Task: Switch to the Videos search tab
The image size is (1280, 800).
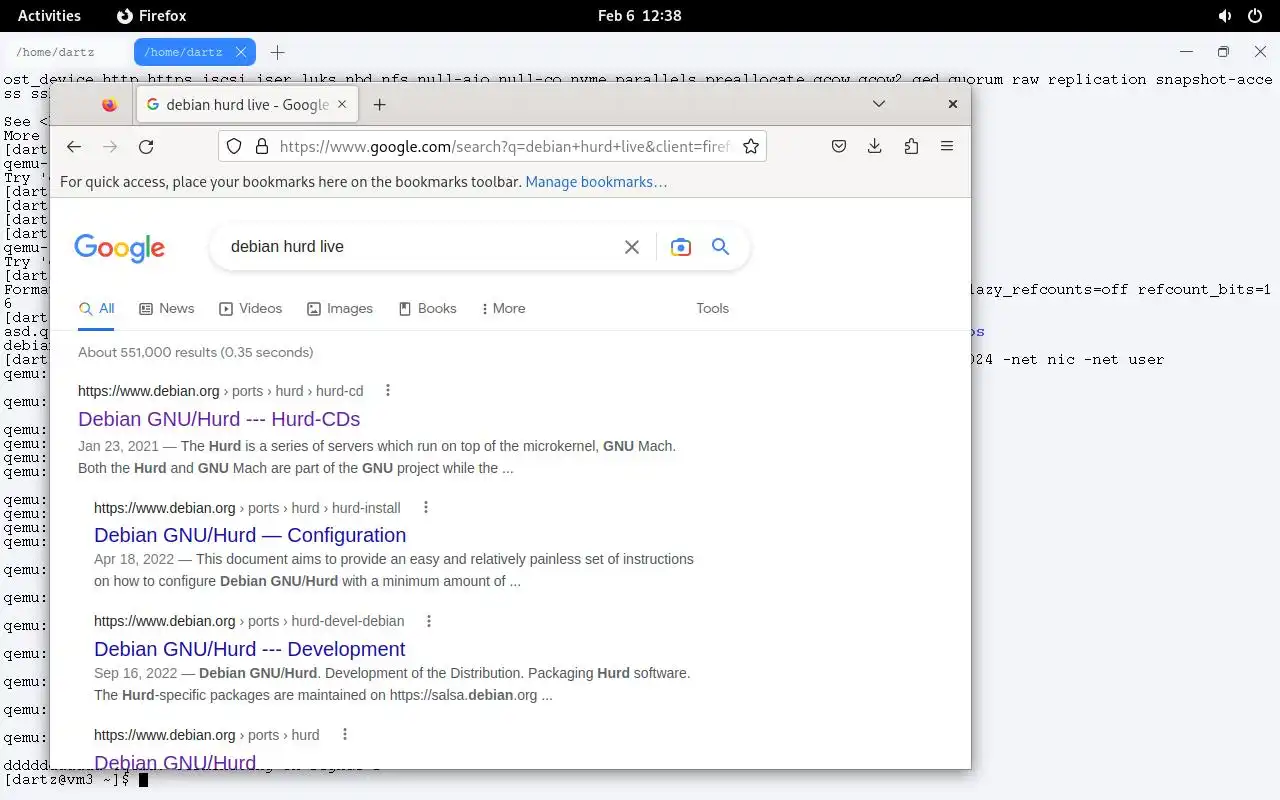Action: click(251, 308)
